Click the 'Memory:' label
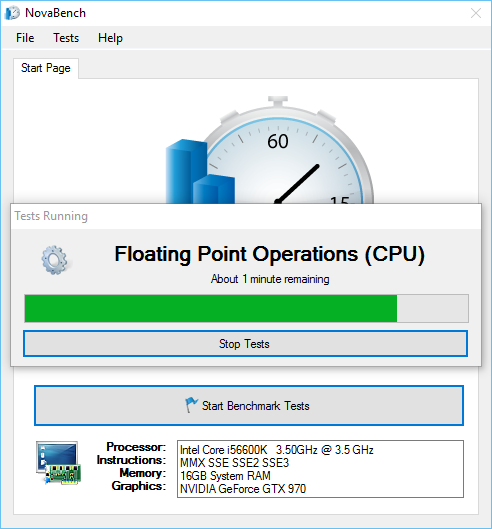492x529 pixels. pyautogui.click(x=143, y=473)
